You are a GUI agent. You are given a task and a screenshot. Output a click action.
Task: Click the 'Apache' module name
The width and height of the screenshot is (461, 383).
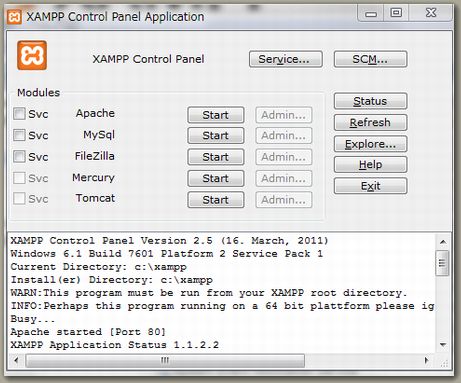(95, 113)
